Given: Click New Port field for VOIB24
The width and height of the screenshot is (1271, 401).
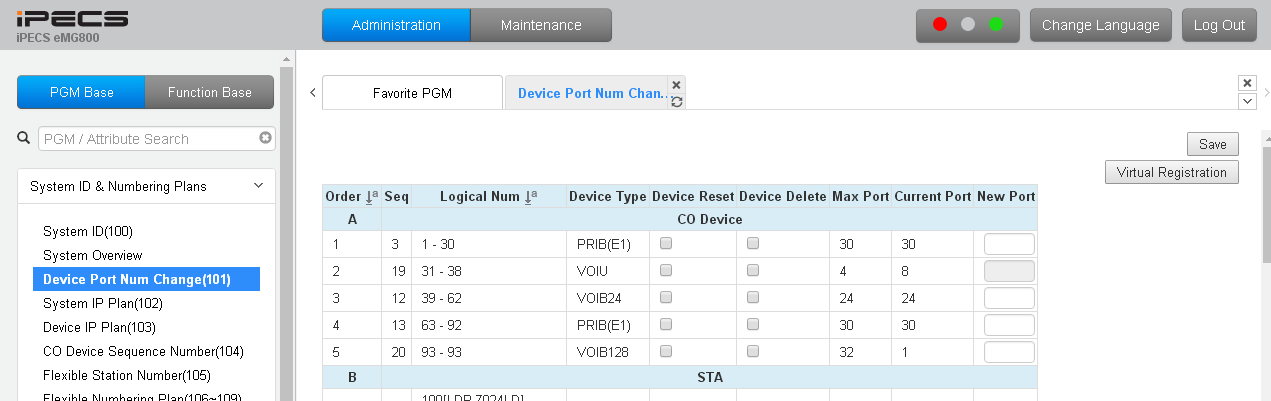Looking at the screenshot, I should tap(1009, 298).
